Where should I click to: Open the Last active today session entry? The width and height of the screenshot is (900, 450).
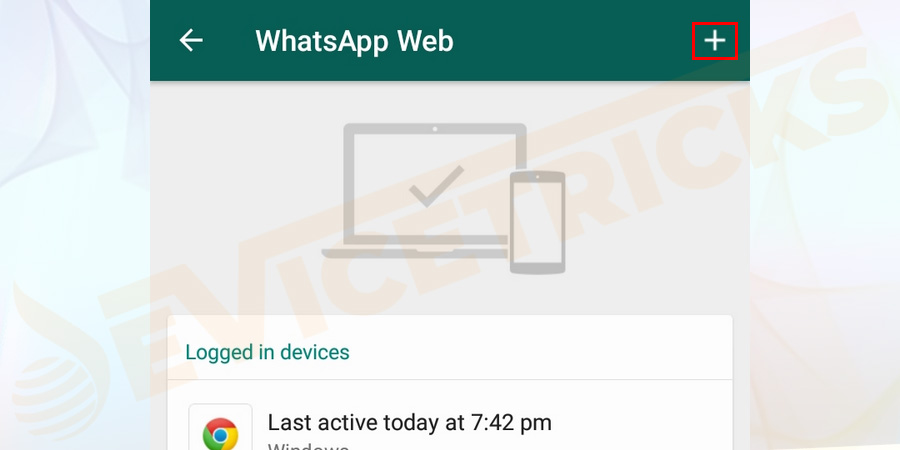450,424
